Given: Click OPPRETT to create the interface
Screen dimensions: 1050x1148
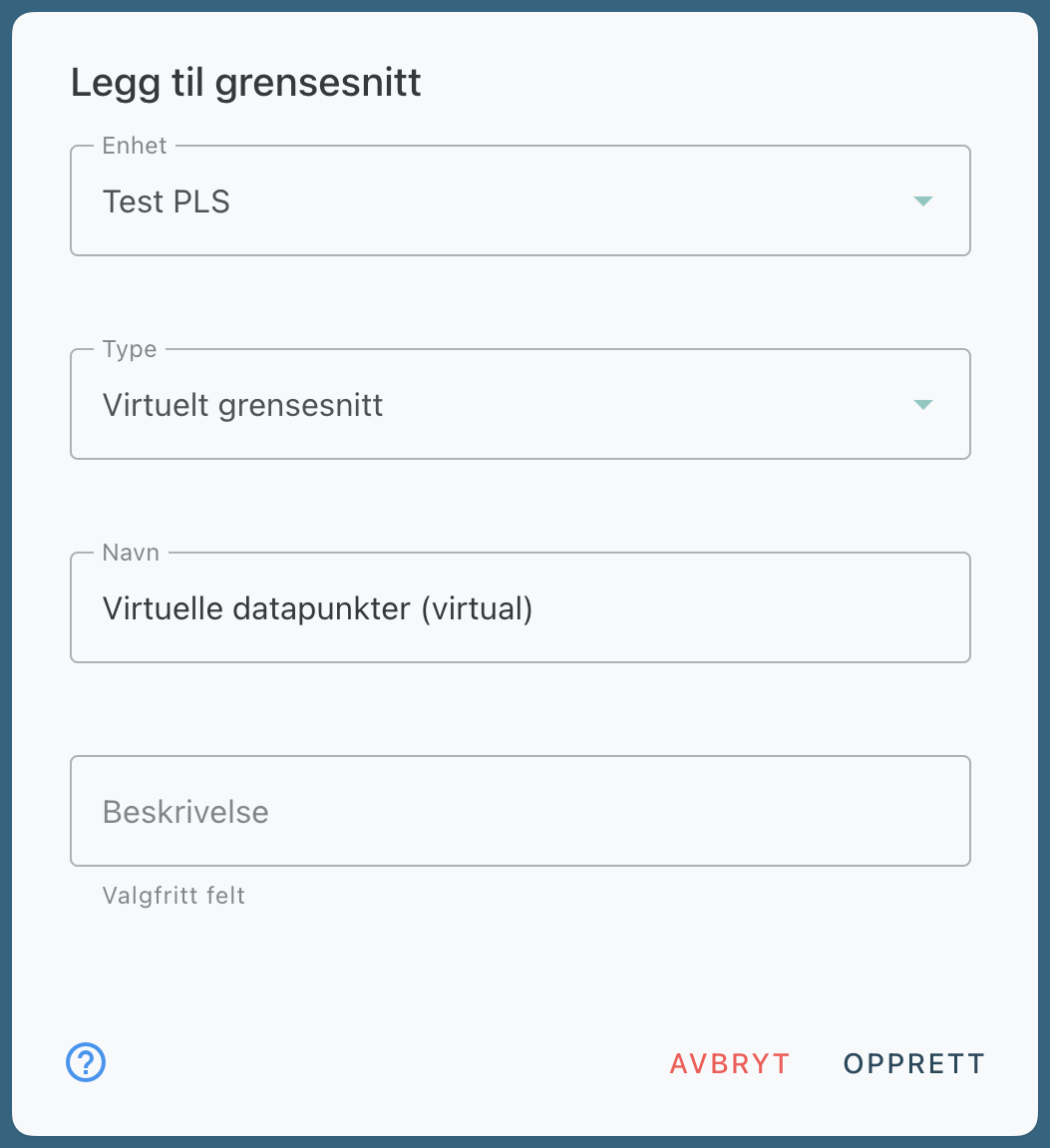Looking at the screenshot, I should coord(913,1063).
